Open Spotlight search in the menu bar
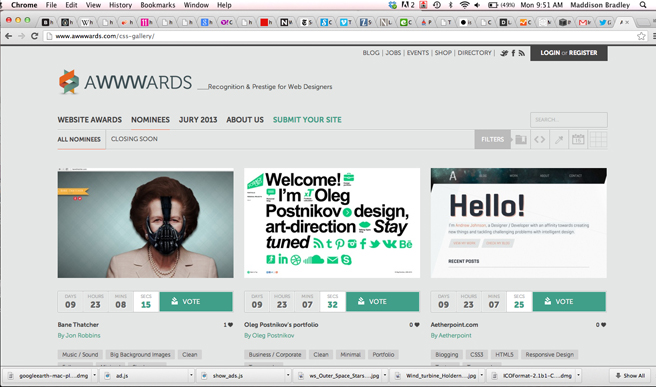Image resolution: width=656 pixels, height=387 pixels. (643, 5)
